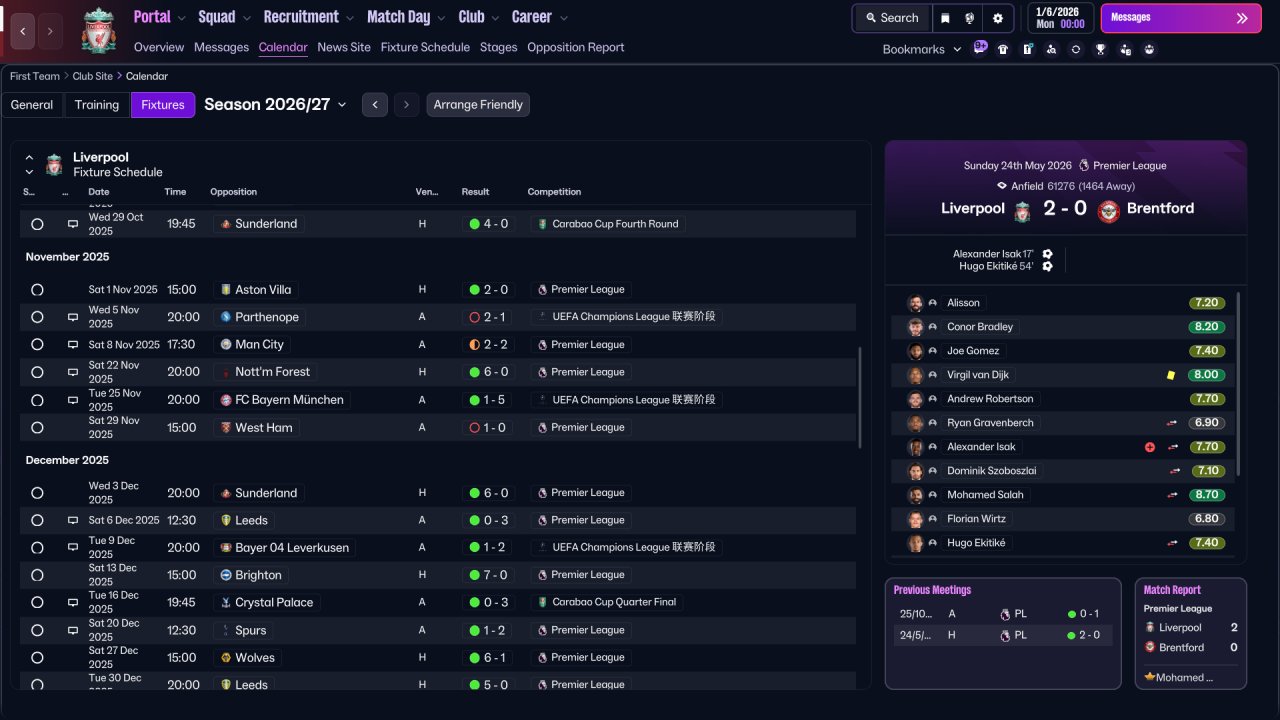Screen dimensions: 1280x720
Task: Click the substitution icon for Mohamed Salah
Action: [1172, 495]
